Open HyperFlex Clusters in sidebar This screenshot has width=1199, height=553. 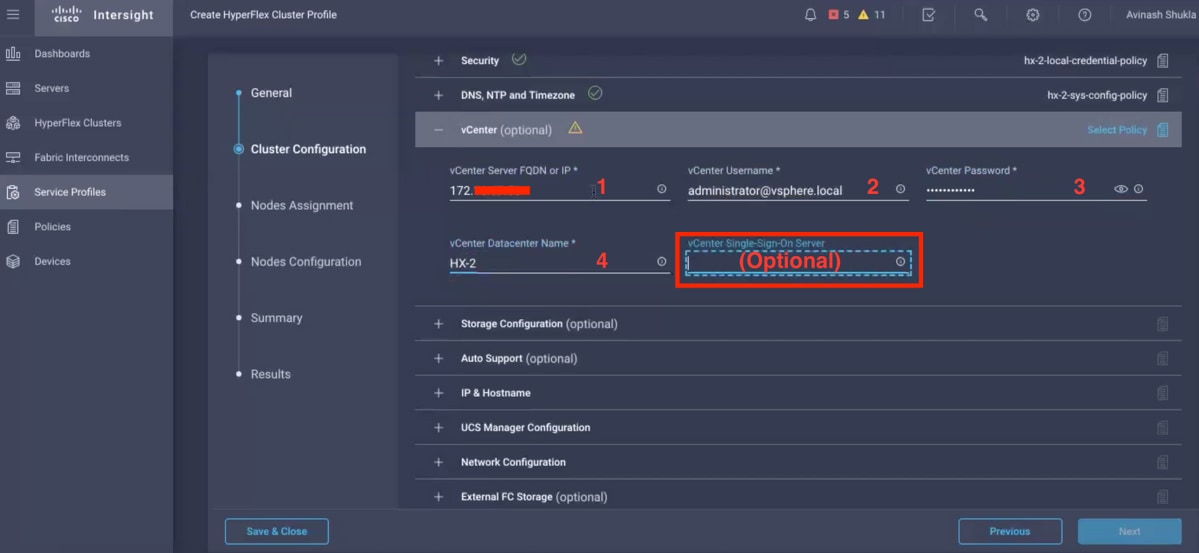click(77, 123)
